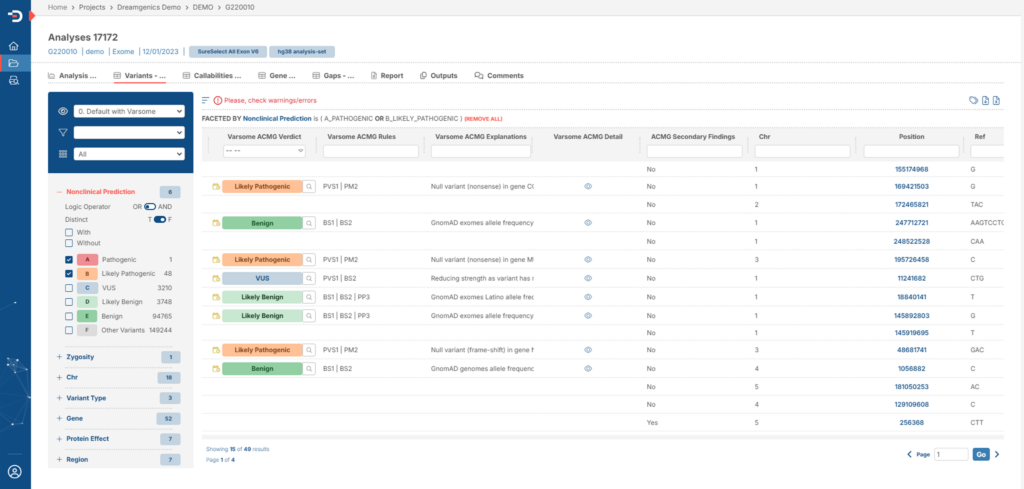The image size is (1024, 489).
Task: Open position link 155174968
Action: [x=911, y=169]
